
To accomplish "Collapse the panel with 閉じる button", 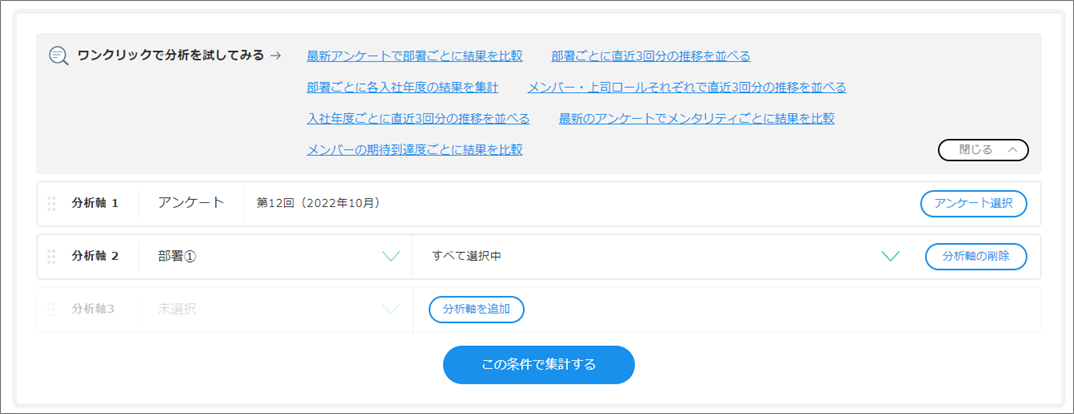I will tap(983, 149).
